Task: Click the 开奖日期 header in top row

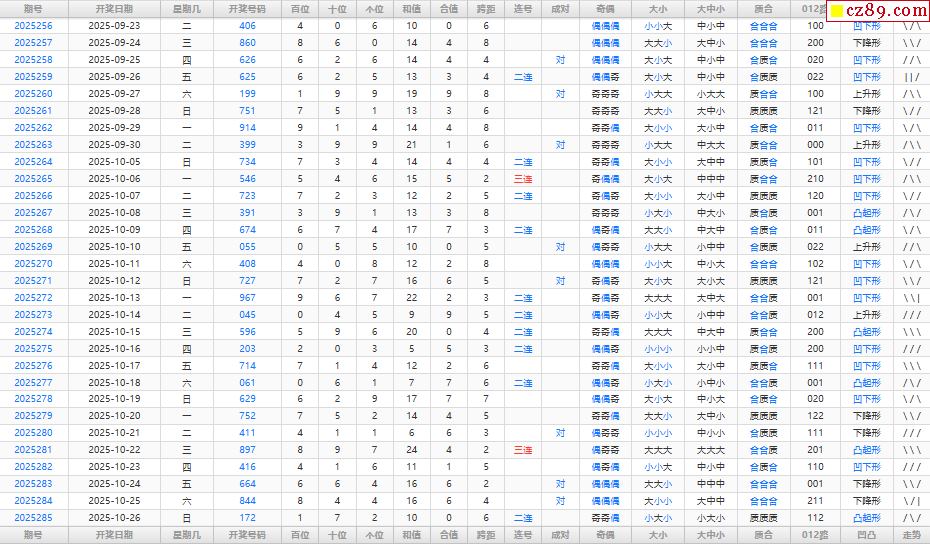Action: click(114, 8)
